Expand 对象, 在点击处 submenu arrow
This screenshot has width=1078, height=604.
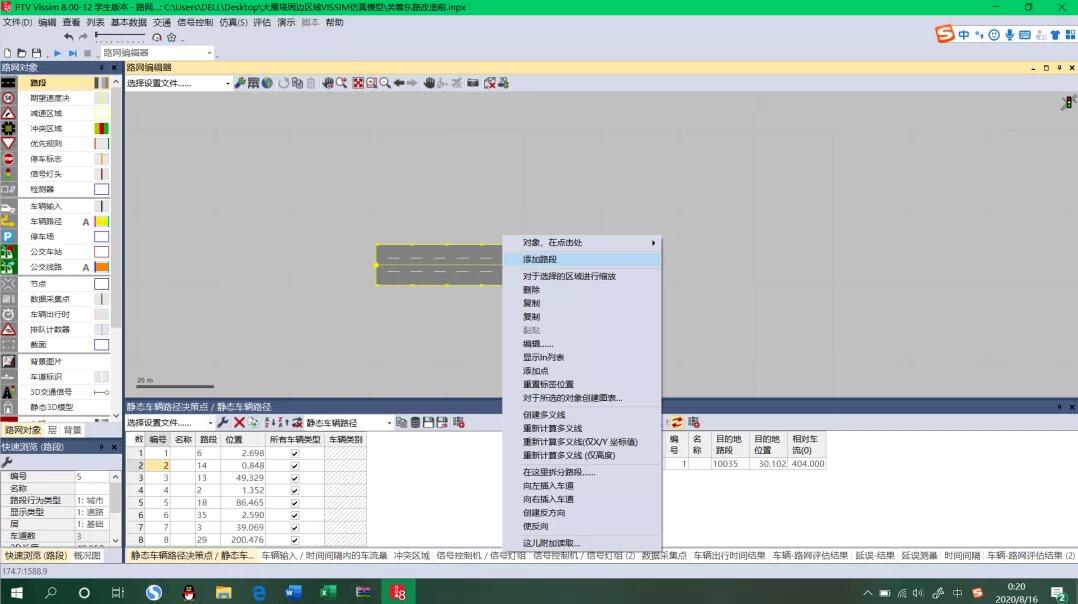pyautogui.click(x=653, y=243)
